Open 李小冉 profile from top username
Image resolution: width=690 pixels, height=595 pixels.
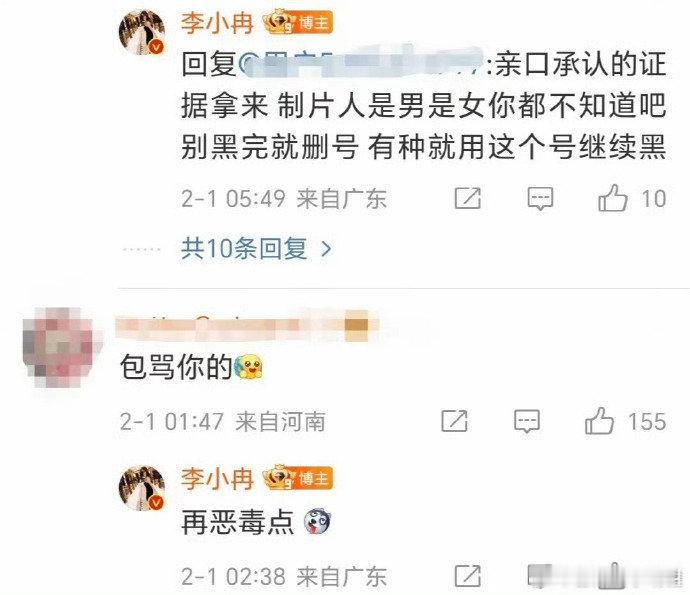coord(217,23)
